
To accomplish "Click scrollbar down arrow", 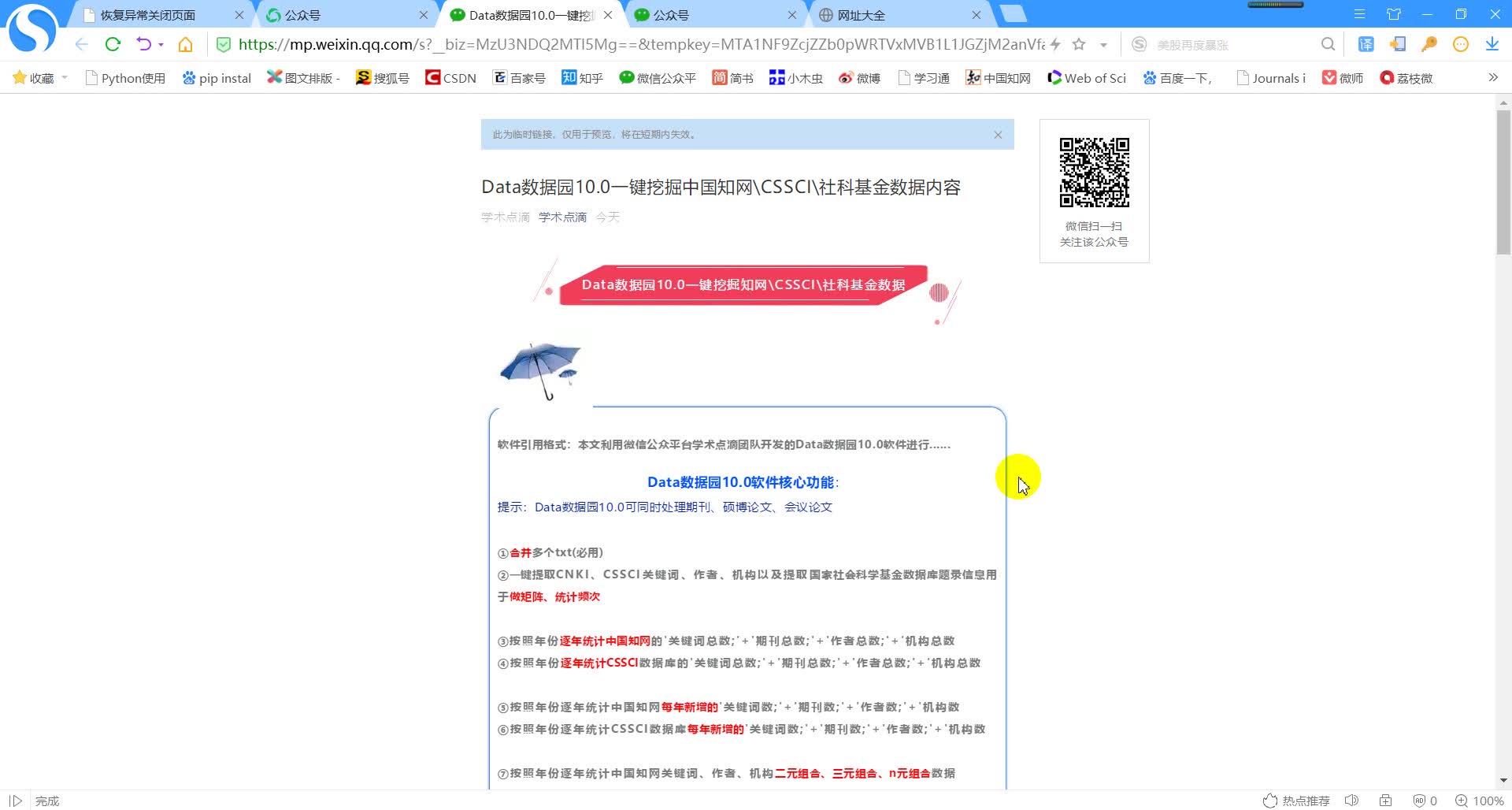I will (x=1503, y=780).
